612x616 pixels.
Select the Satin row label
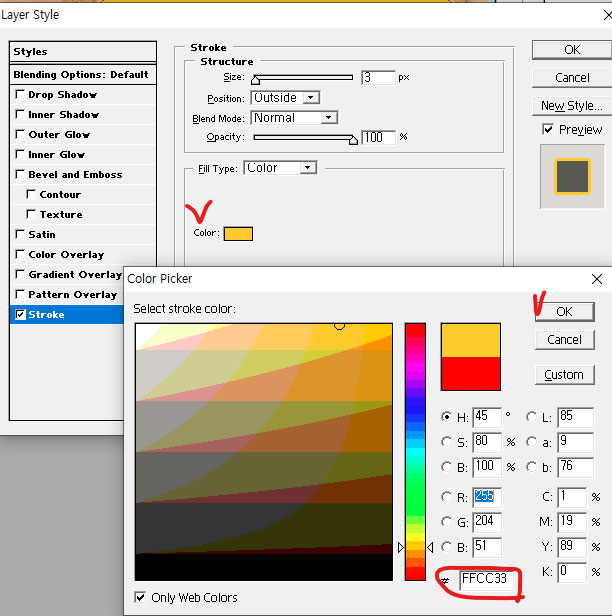[x=42, y=235]
